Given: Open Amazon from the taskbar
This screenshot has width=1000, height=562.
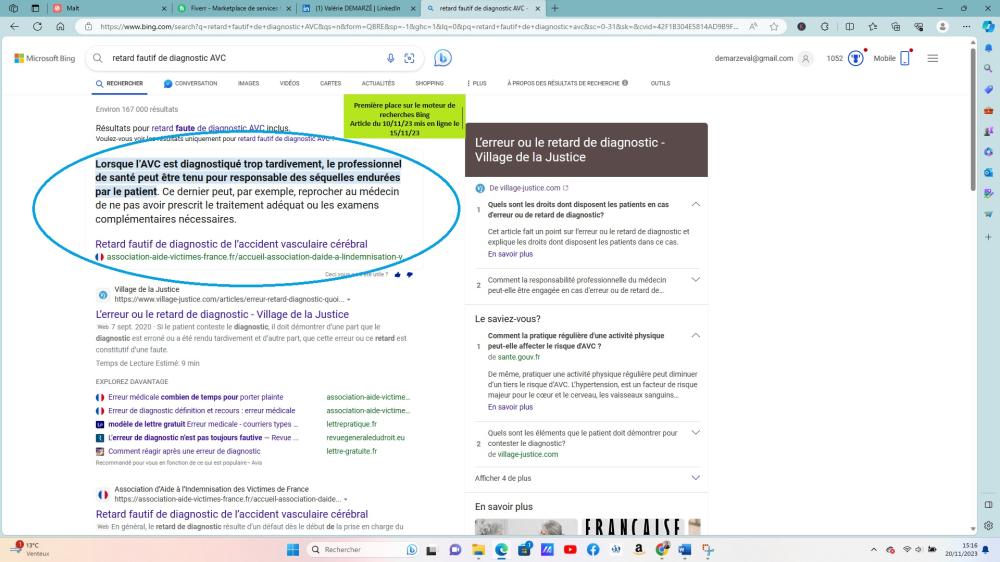Looking at the screenshot, I should tap(638, 549).
